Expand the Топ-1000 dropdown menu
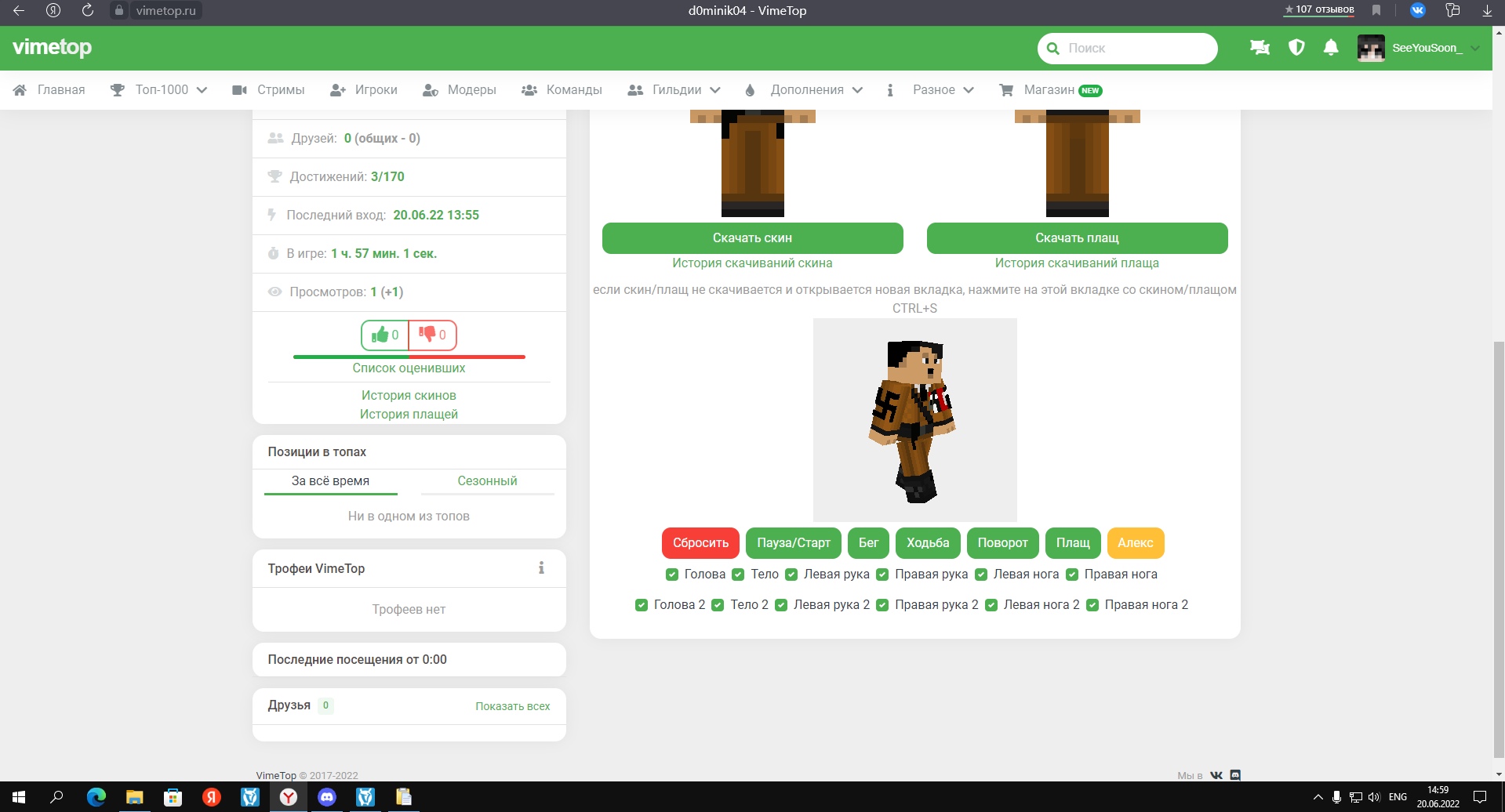The image size is (1505, 812). (159, 90)
